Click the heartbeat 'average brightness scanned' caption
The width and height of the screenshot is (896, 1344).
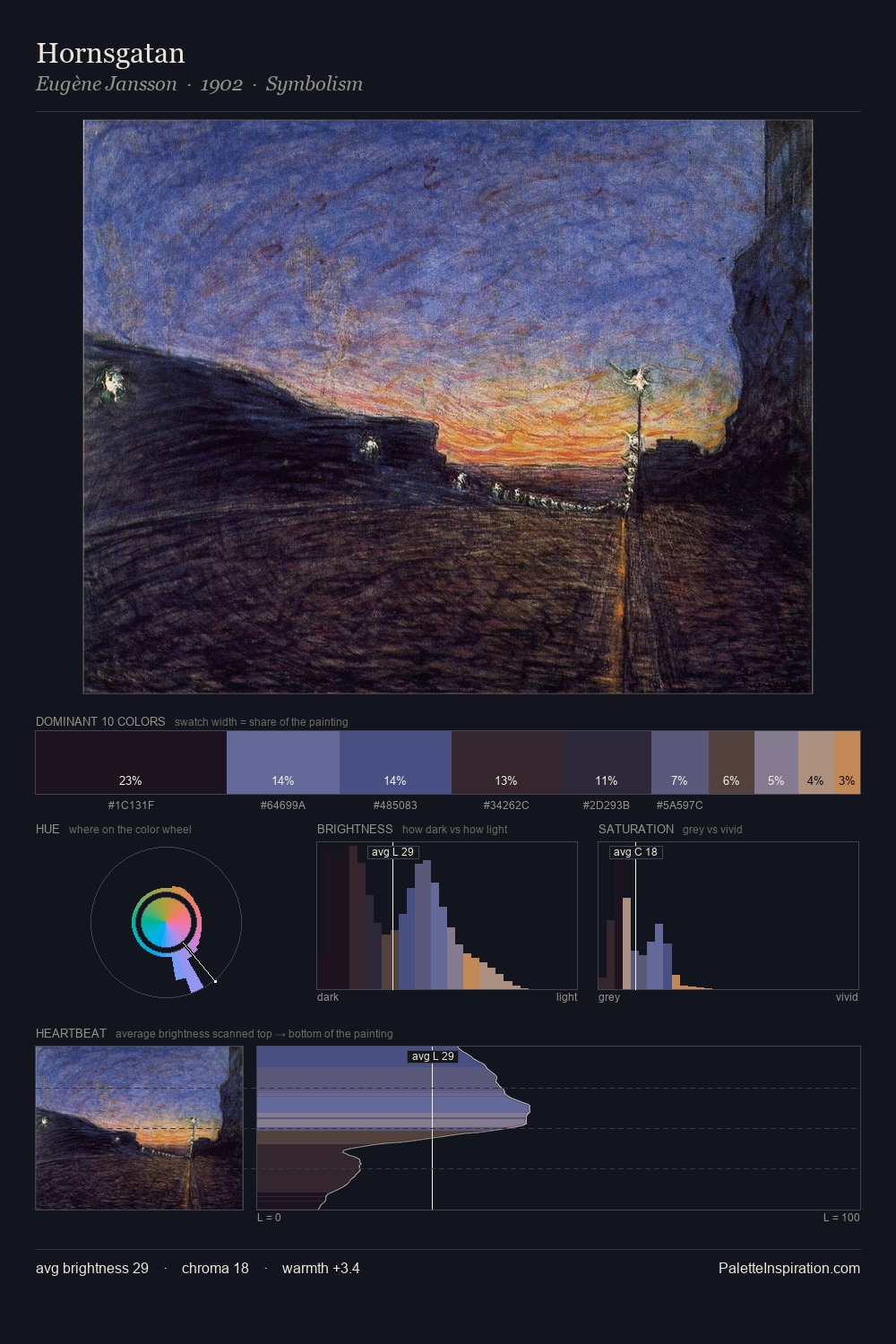254,1034
